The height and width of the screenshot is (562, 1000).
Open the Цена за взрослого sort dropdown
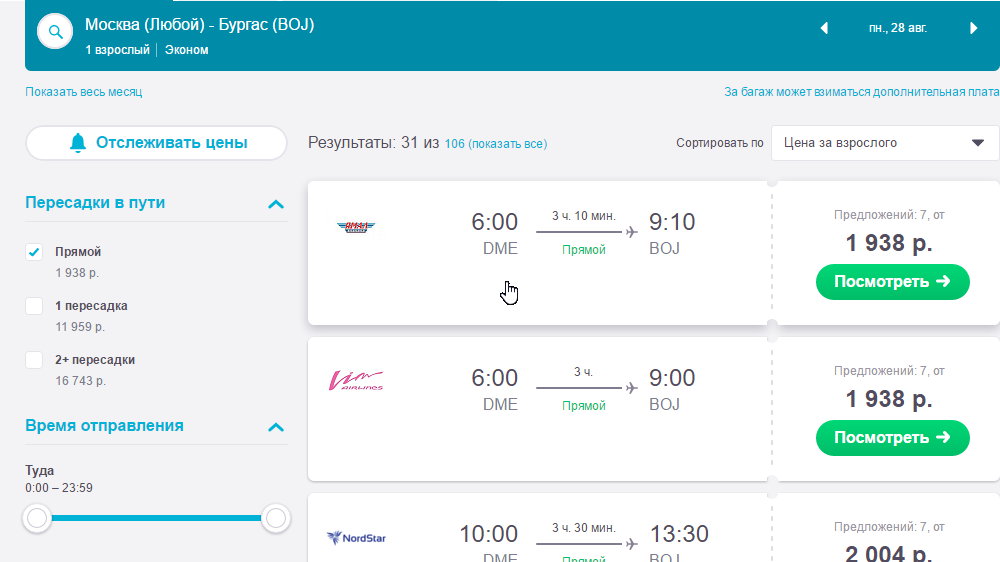[x=885, y=143]
